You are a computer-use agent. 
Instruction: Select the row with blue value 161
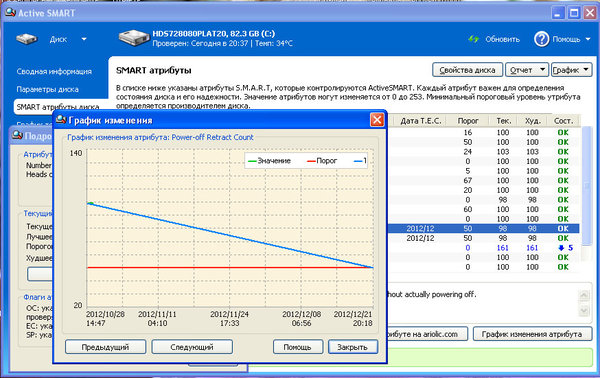click(483, 248)
